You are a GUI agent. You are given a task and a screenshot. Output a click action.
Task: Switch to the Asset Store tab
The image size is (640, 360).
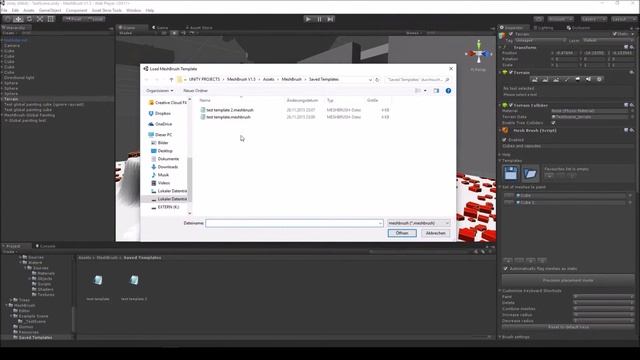click(x=200, y=28)
